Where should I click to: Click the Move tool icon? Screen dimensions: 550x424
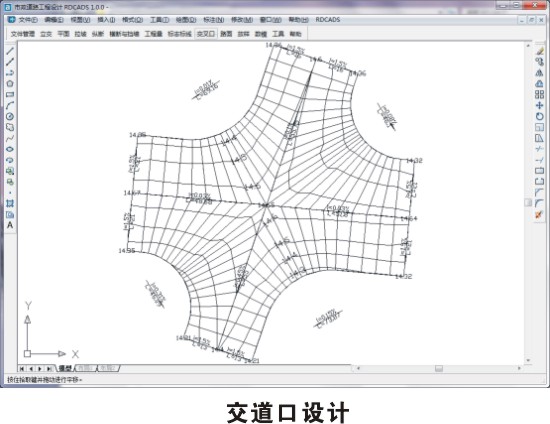point(539,105)
